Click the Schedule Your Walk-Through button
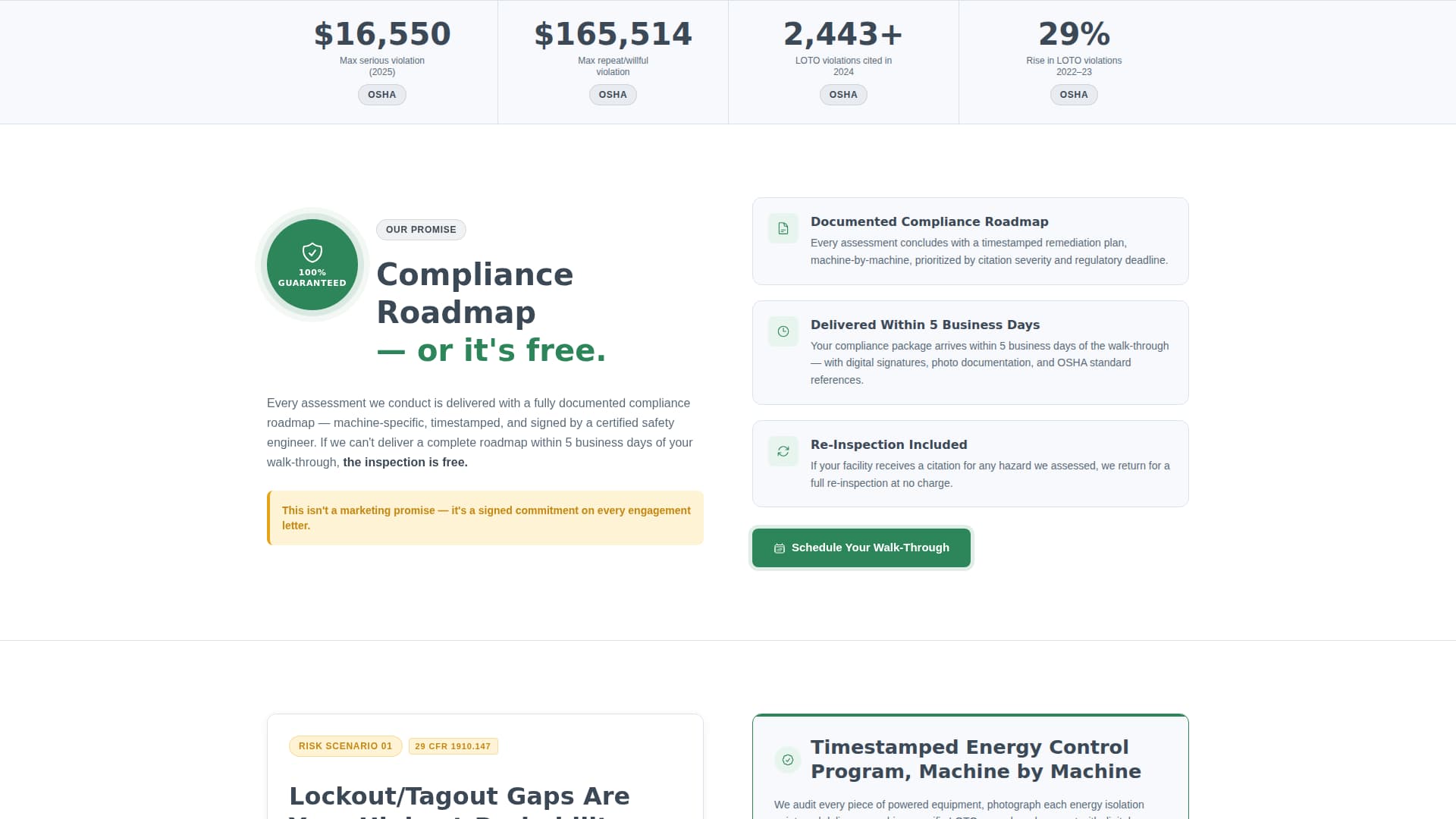Image resolution: width=1456 pixels, height=819 pixels. point(861,548)
